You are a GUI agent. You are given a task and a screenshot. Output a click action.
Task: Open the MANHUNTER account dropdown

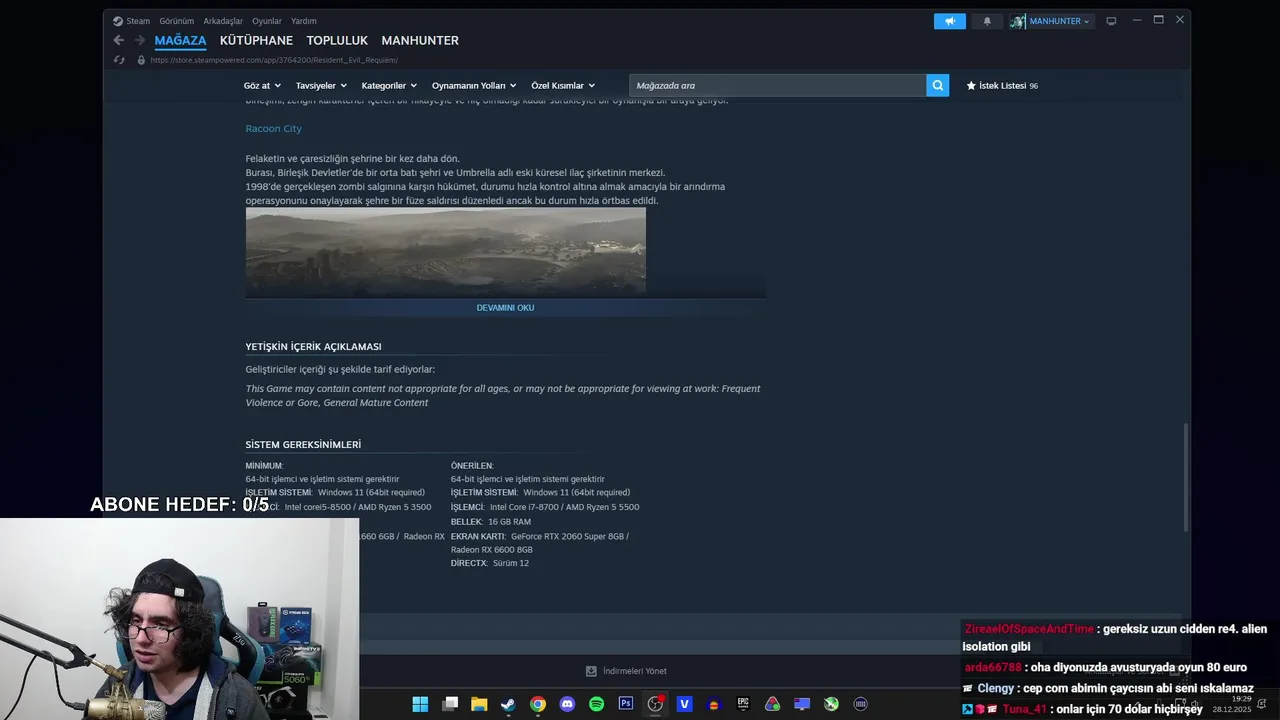1059,21
